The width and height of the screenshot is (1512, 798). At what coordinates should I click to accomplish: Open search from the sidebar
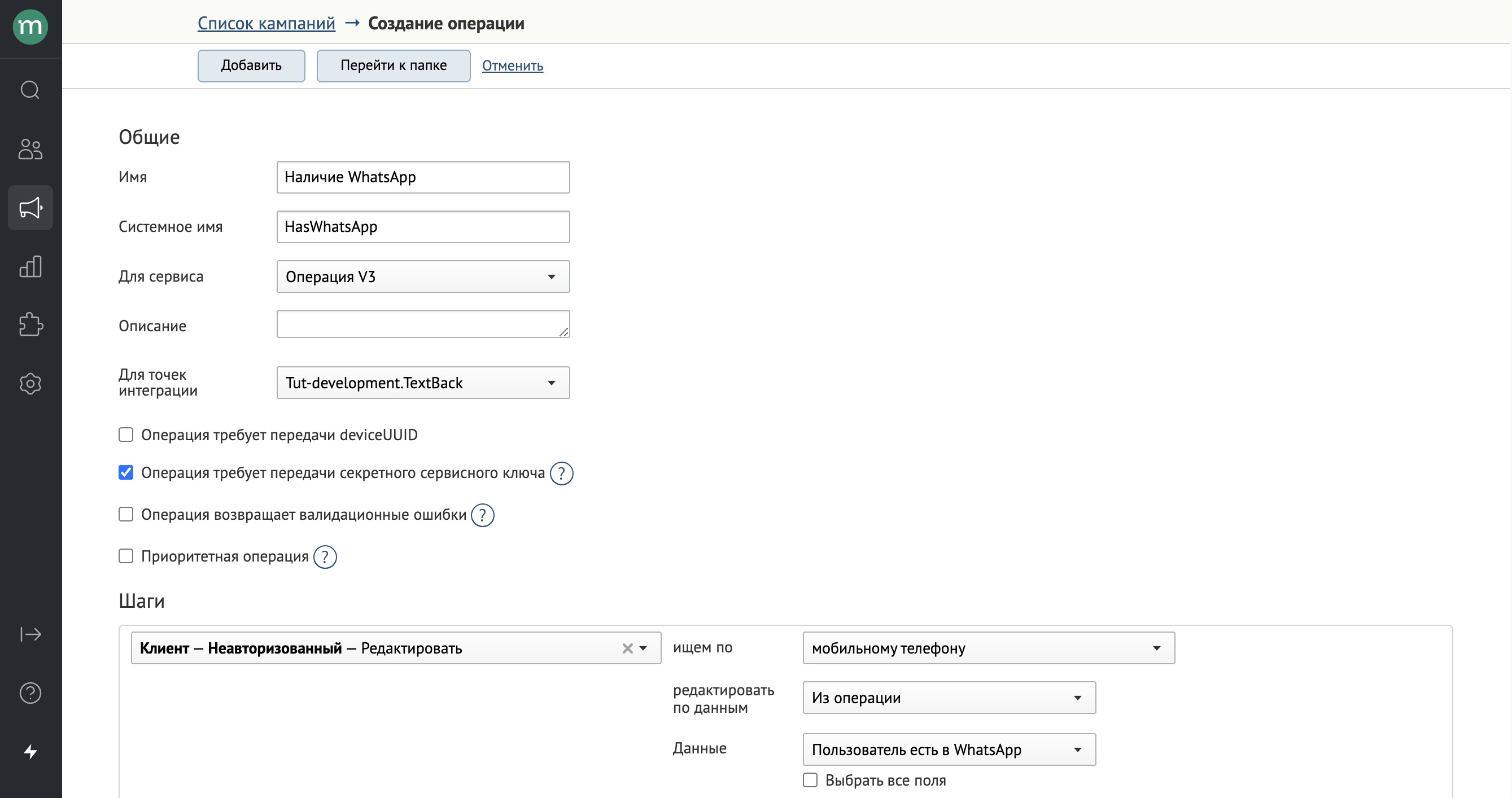[30, 90]
